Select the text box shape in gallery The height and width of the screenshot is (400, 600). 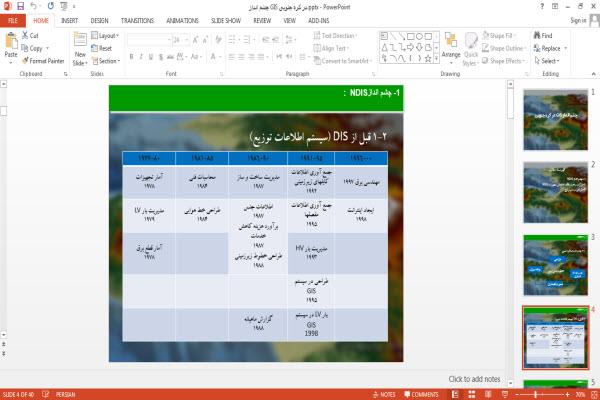pos(384,37)
